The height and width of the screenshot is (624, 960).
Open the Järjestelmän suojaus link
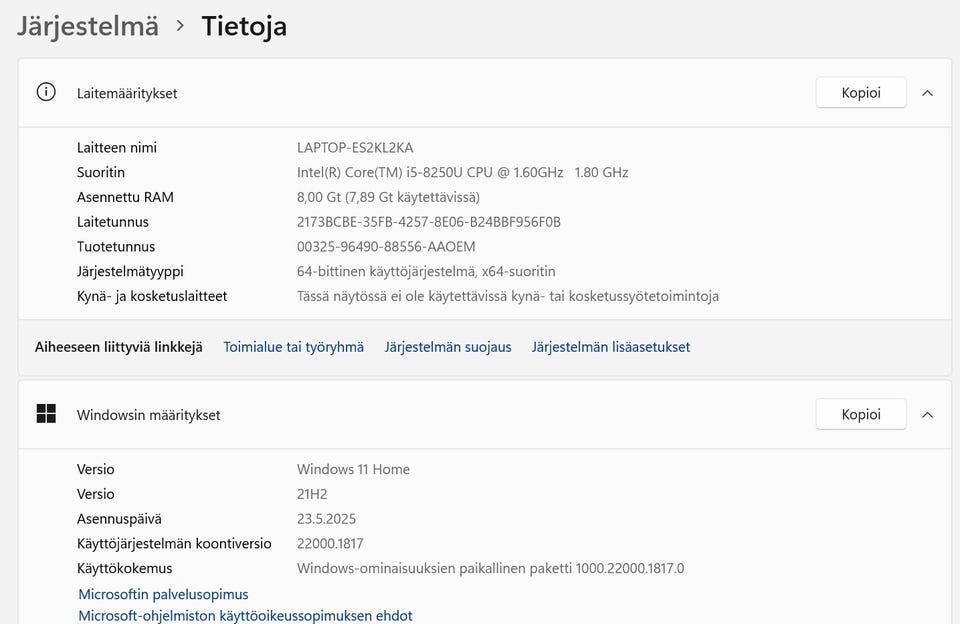(448, 347)
